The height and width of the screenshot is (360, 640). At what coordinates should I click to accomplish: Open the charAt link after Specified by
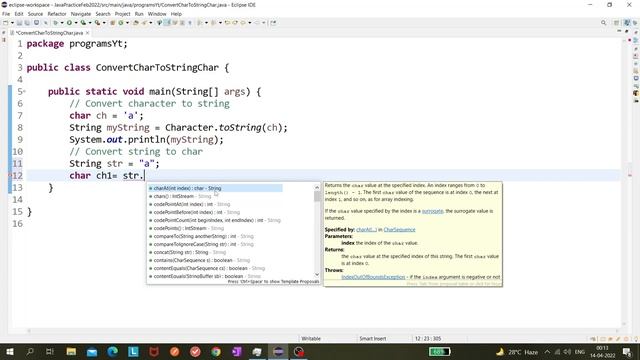click(366, 230)
